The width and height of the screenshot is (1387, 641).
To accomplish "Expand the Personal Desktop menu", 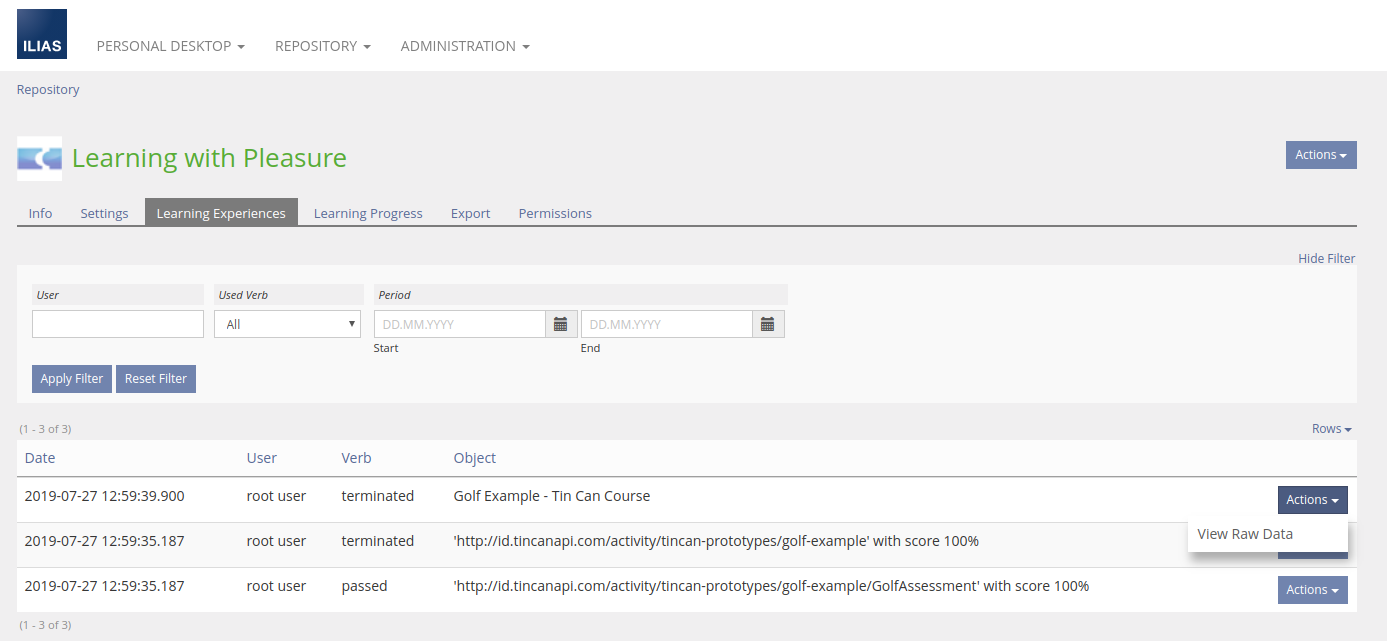I will [x=170, y=46].
